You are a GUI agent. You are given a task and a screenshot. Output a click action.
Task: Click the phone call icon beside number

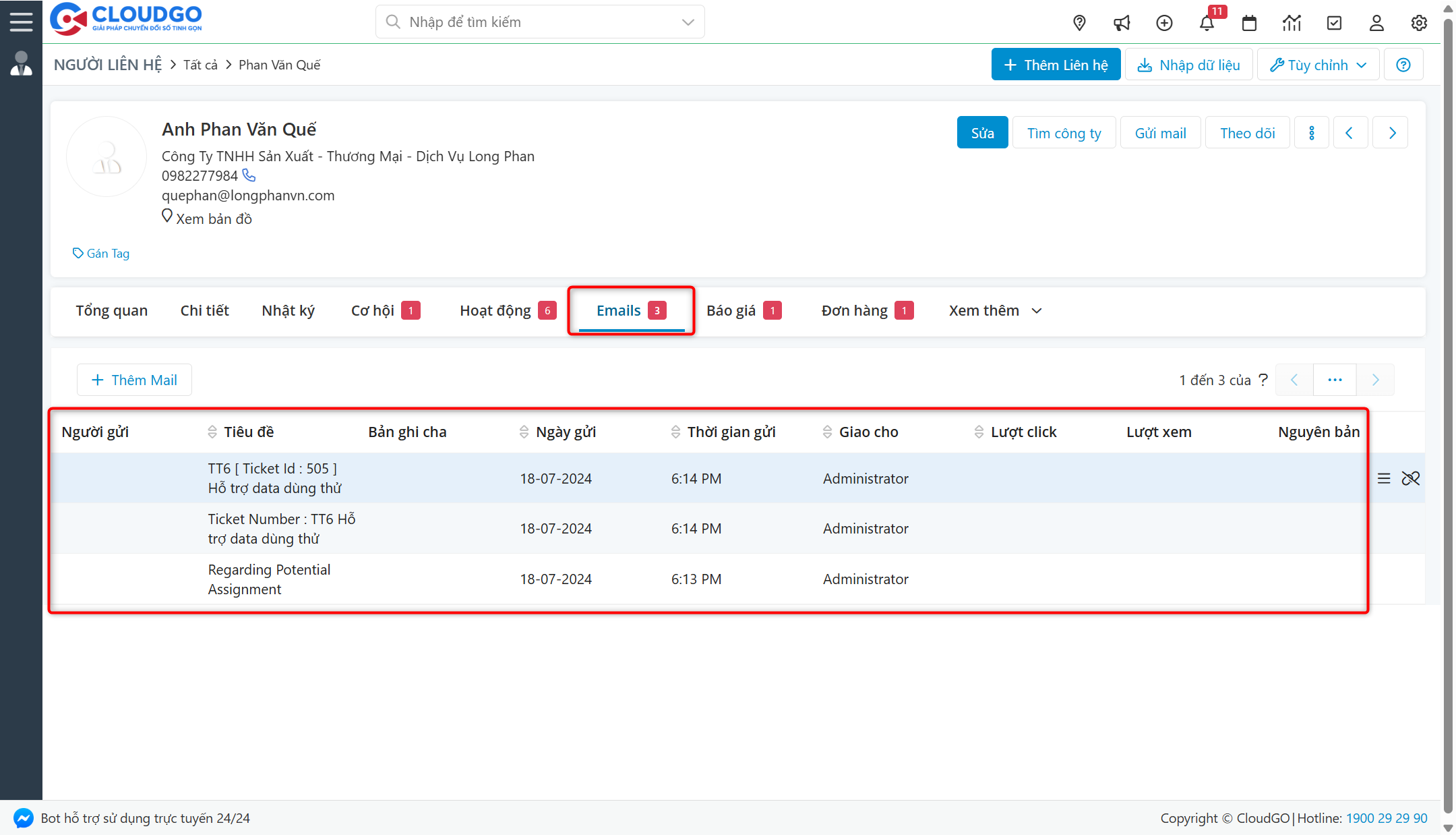249,175
